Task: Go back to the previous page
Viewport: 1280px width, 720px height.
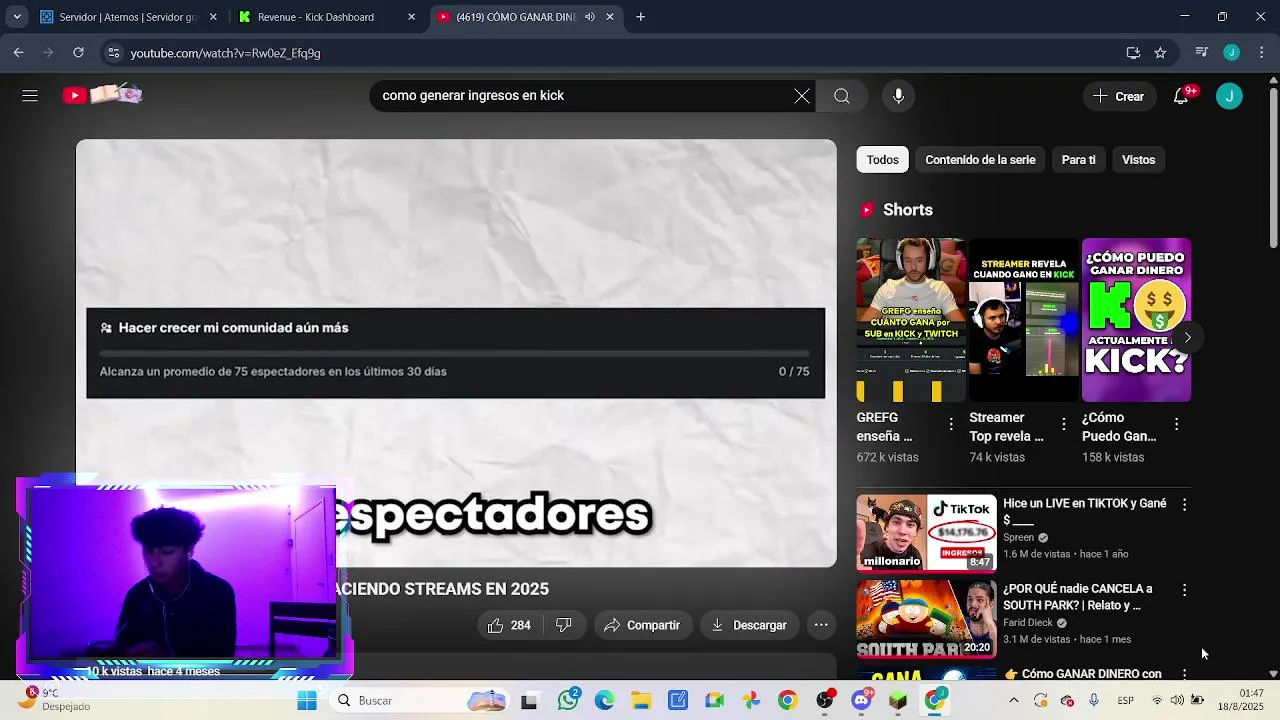Action: point(18,53)
